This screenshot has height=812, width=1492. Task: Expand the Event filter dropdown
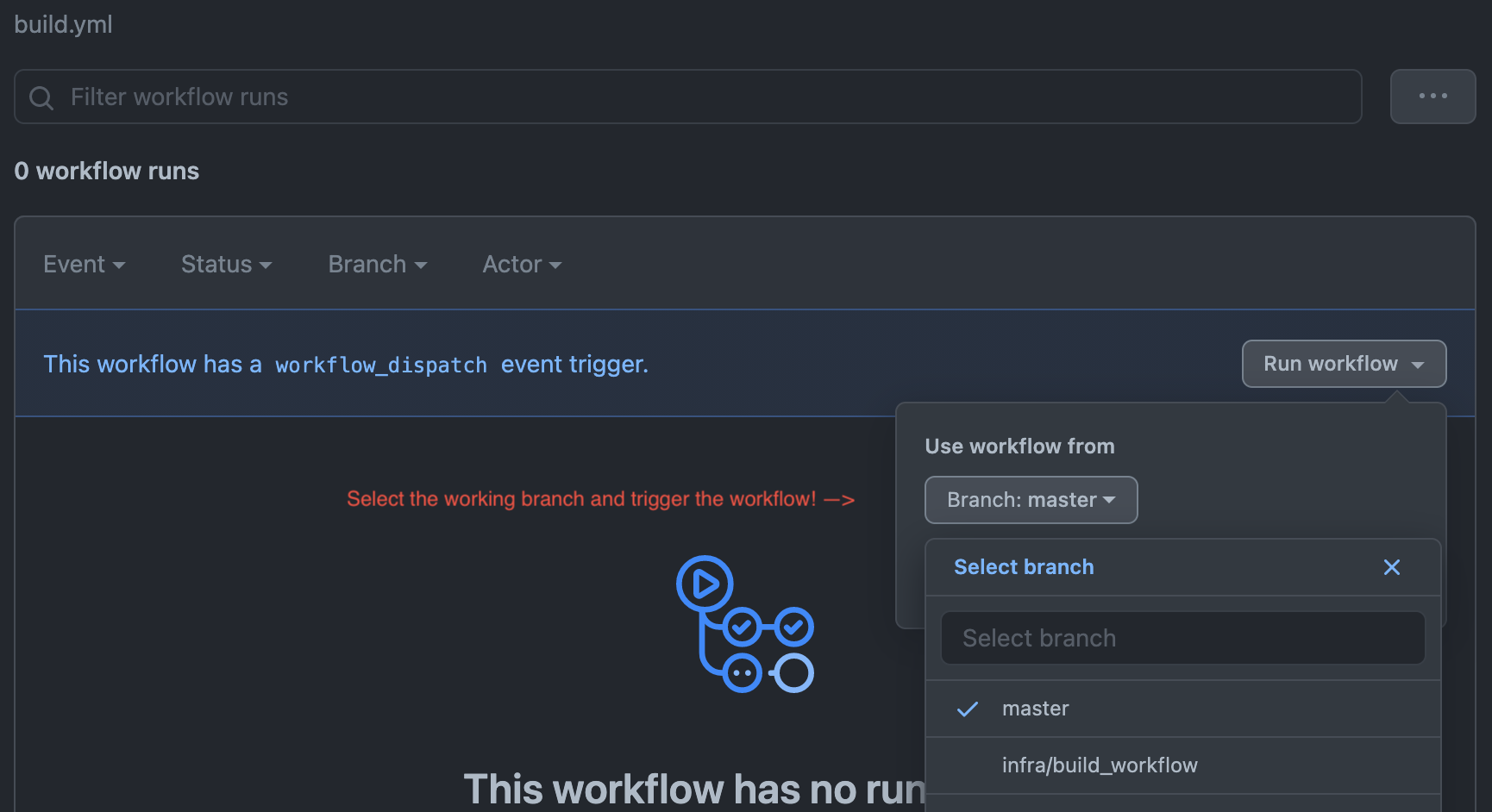(84, 265)
